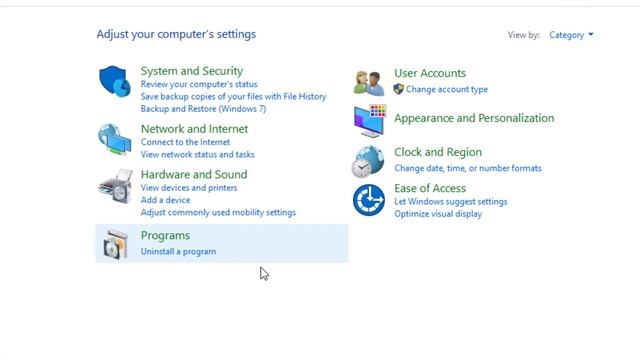This screenshot has height=360, width=640.
Task: Open Adjust commonly used mobility settings
Action: click(x=218, y=213)
